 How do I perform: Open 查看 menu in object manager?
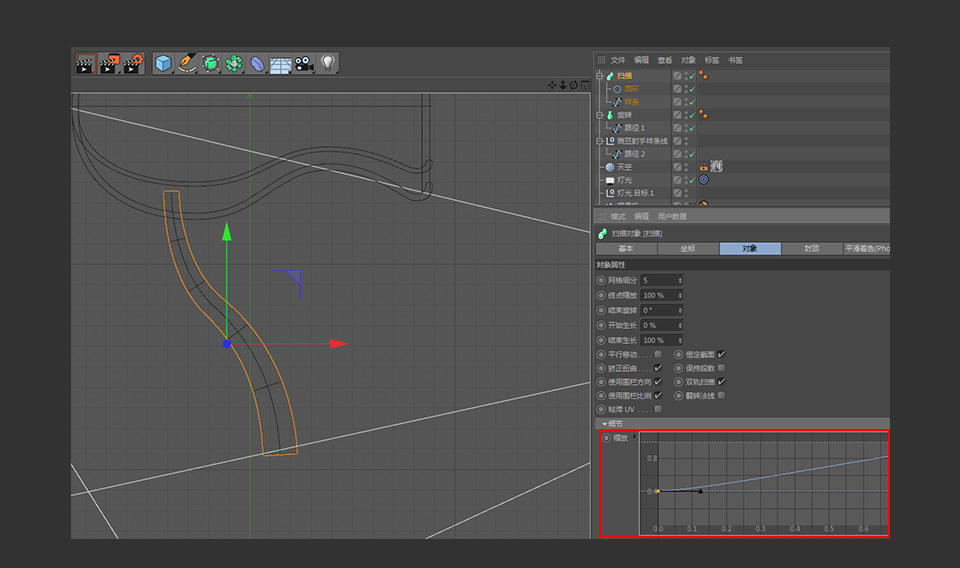[665, 60]
